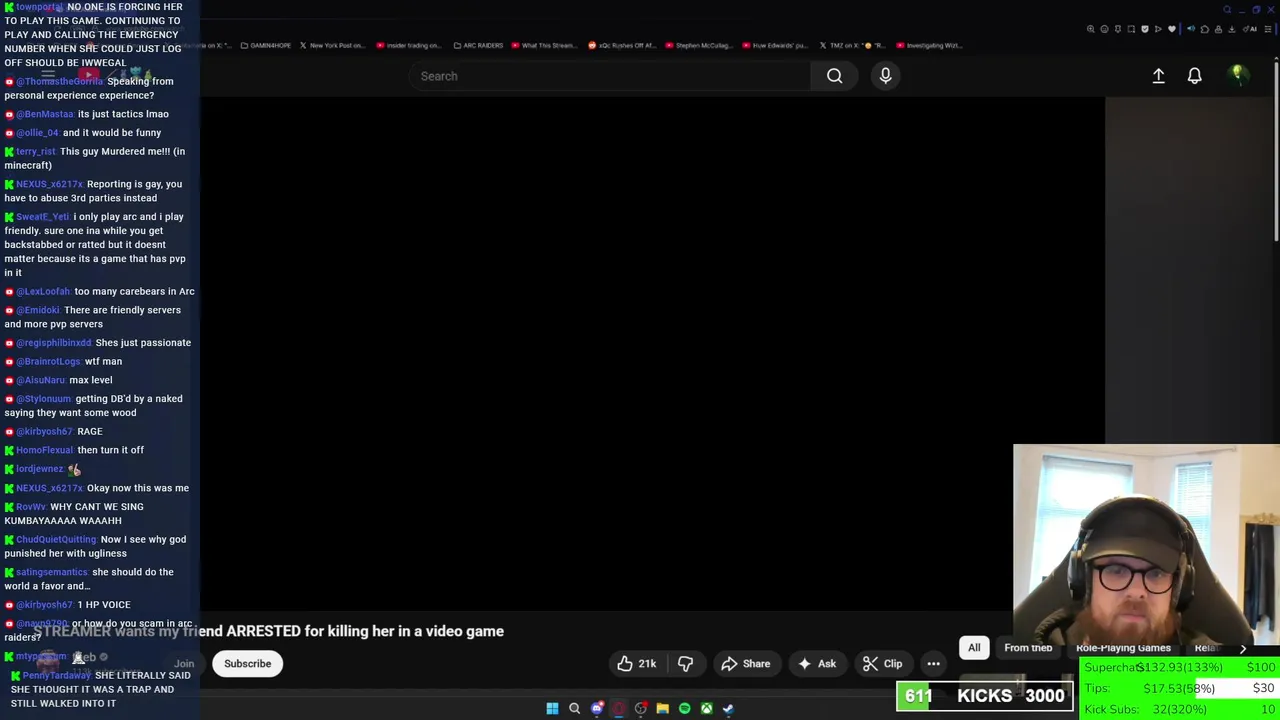Open the Stephen McCullag bookmark
The width and height of the screenshot is (1280, 720).
(x=699, y=45)
